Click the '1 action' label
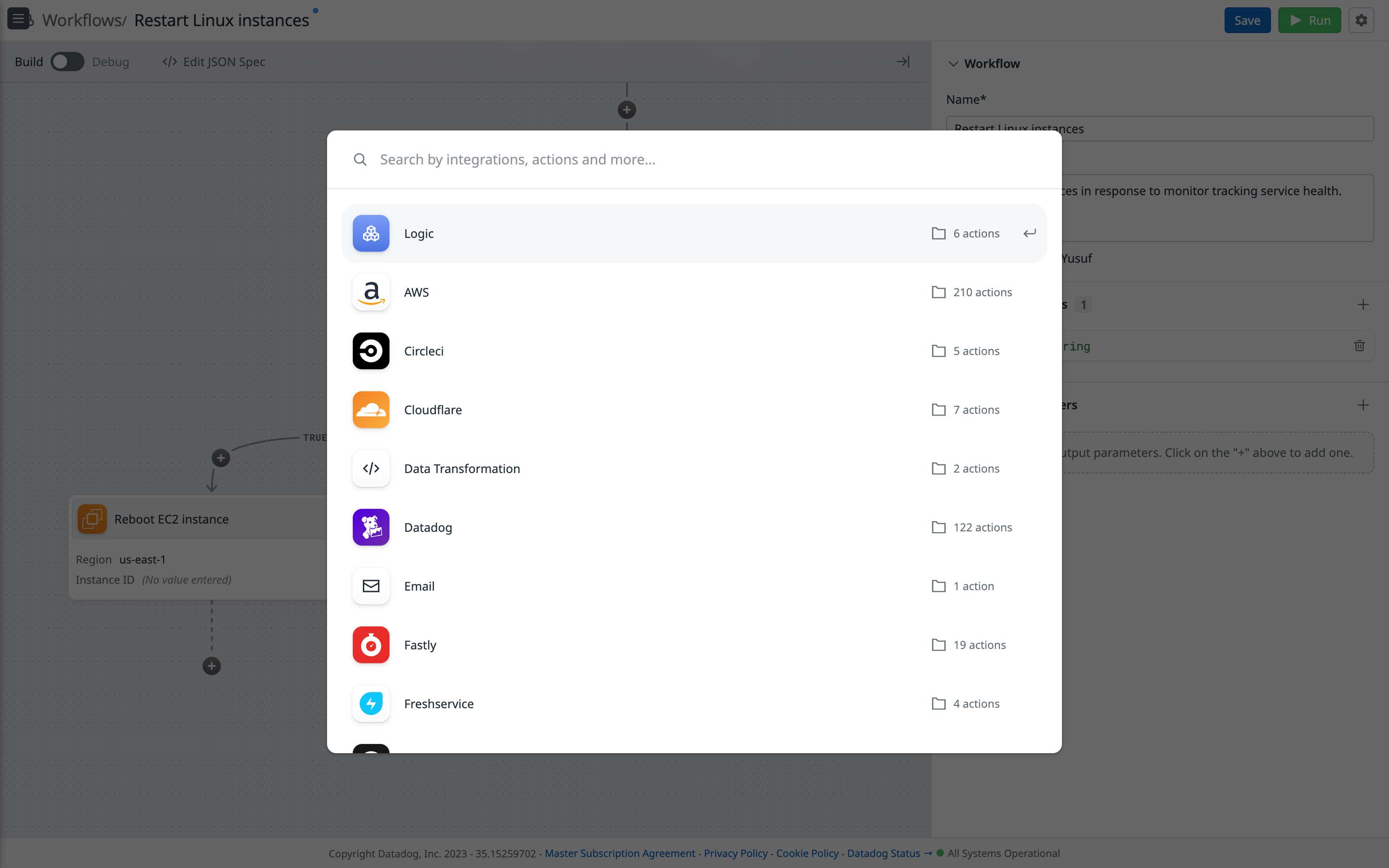The height and width of the screenshot is (868, 1389). click(x=973, y=586)
